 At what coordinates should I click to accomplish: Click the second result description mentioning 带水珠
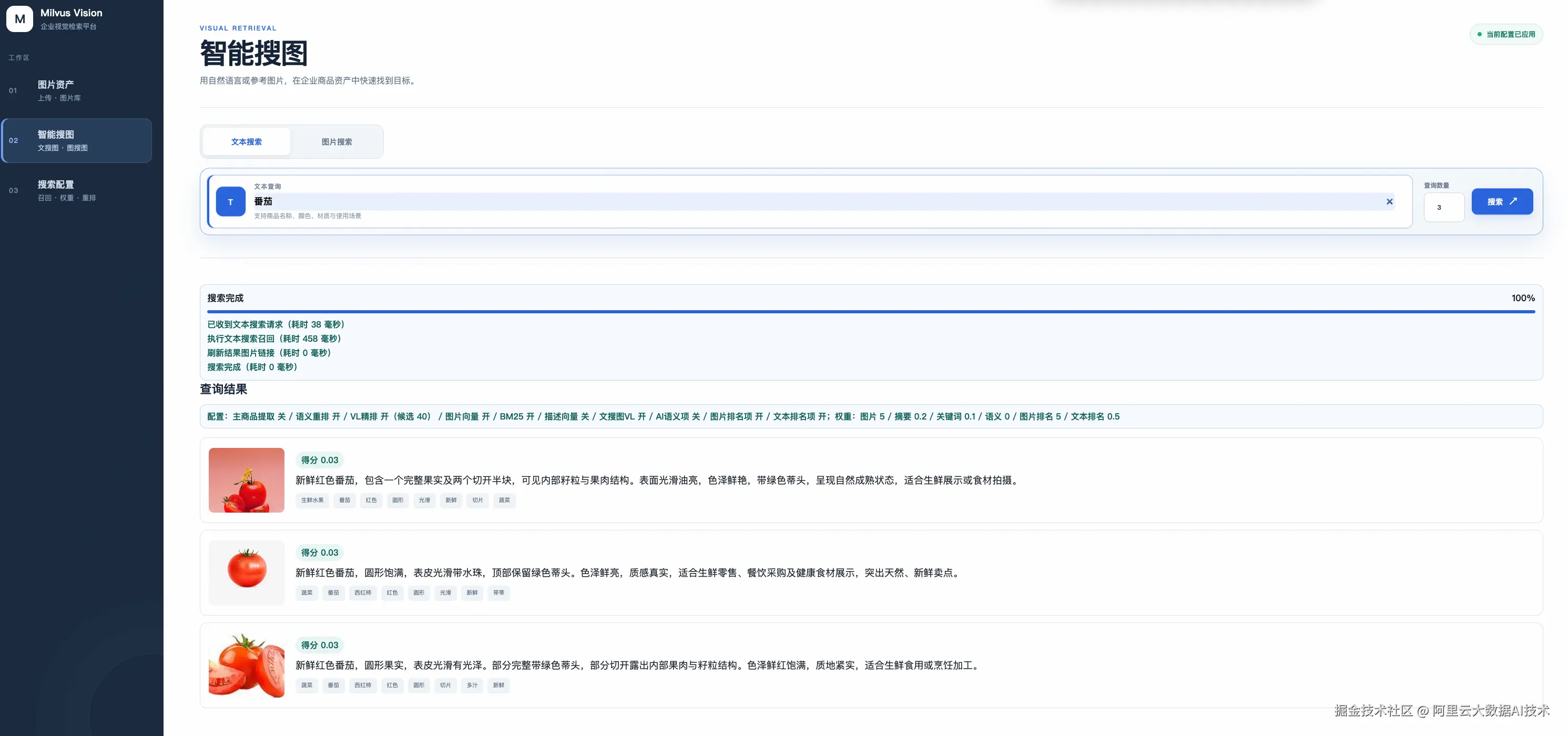[x=629, y=573]
